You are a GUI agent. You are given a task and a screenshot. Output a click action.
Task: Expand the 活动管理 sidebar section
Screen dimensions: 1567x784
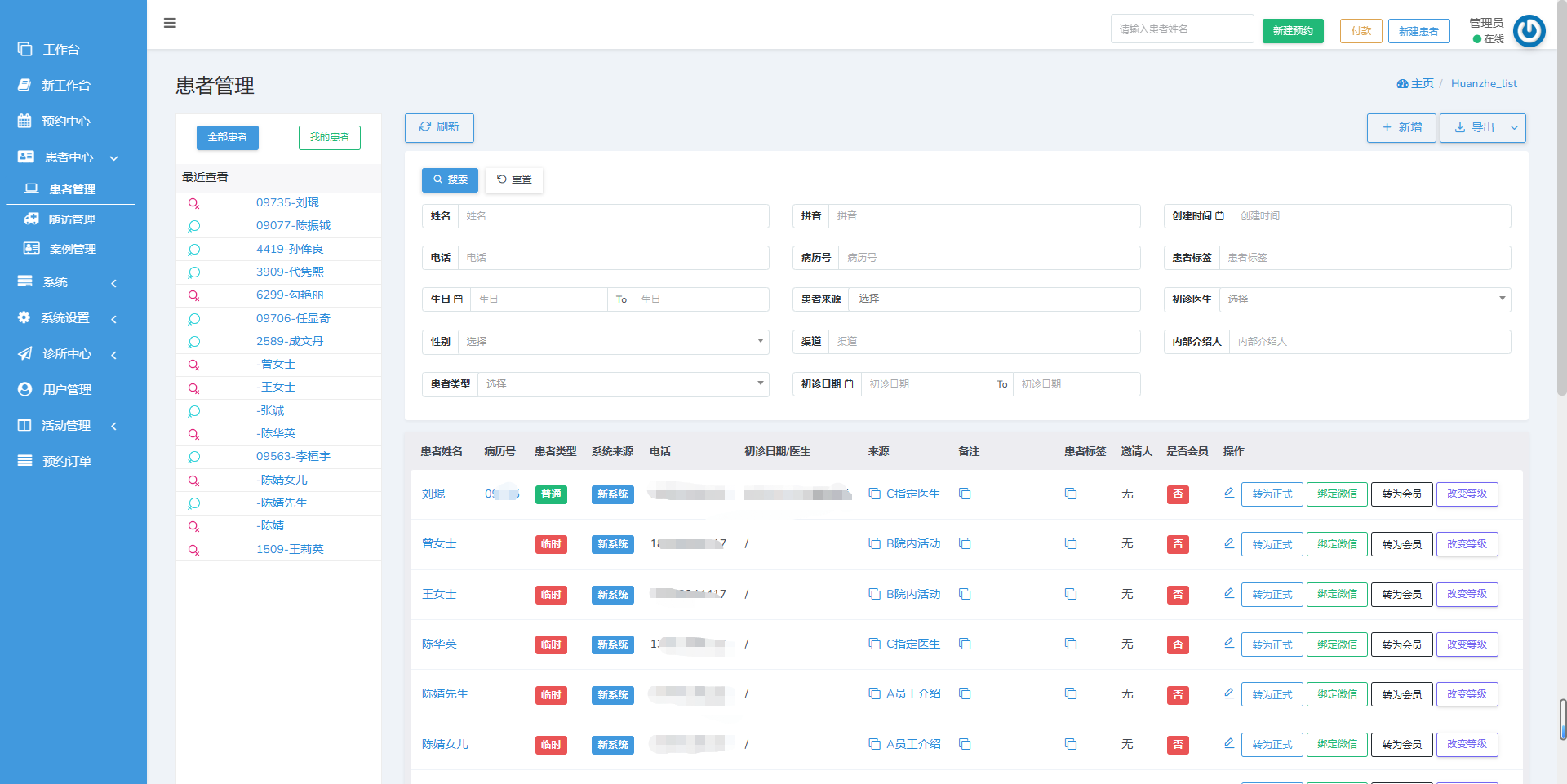tap(69, 426)
